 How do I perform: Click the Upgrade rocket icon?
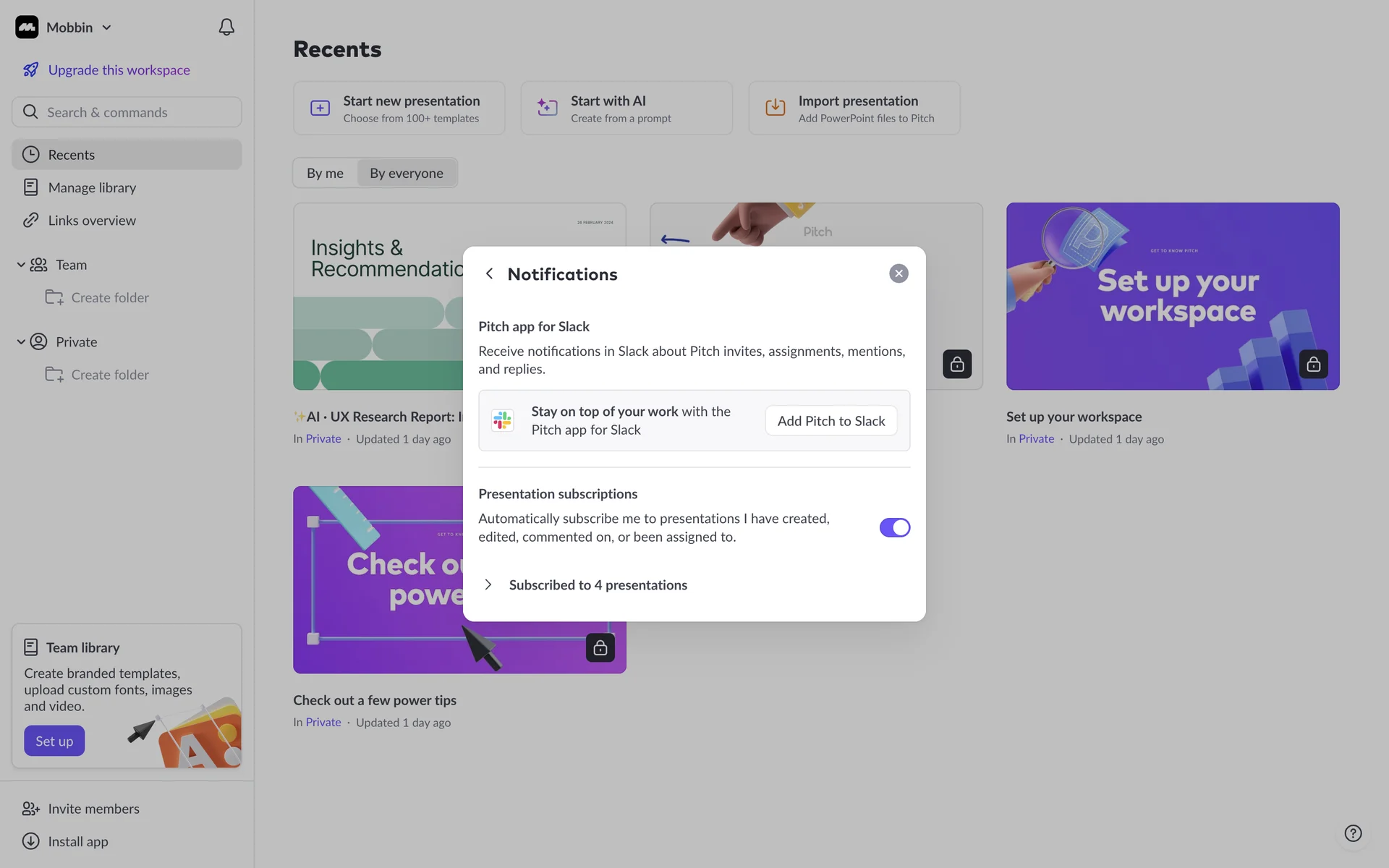[30, 70]
